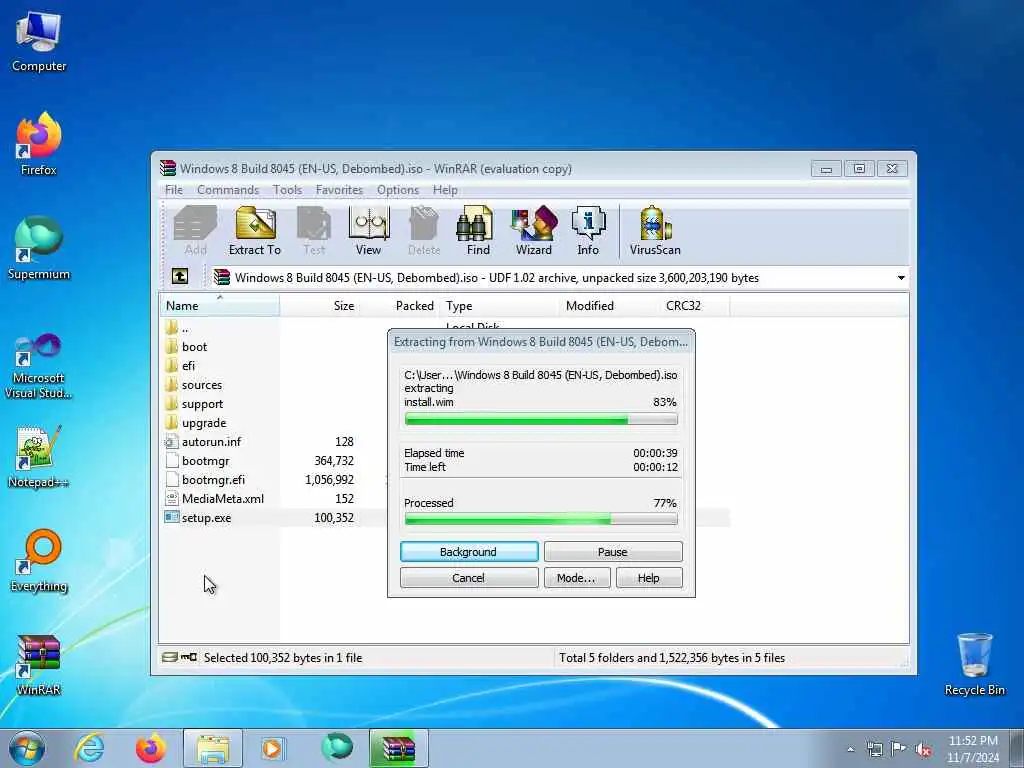Select the autorun.inf file
Viewport: 1024px width, 768px height.
211,441
